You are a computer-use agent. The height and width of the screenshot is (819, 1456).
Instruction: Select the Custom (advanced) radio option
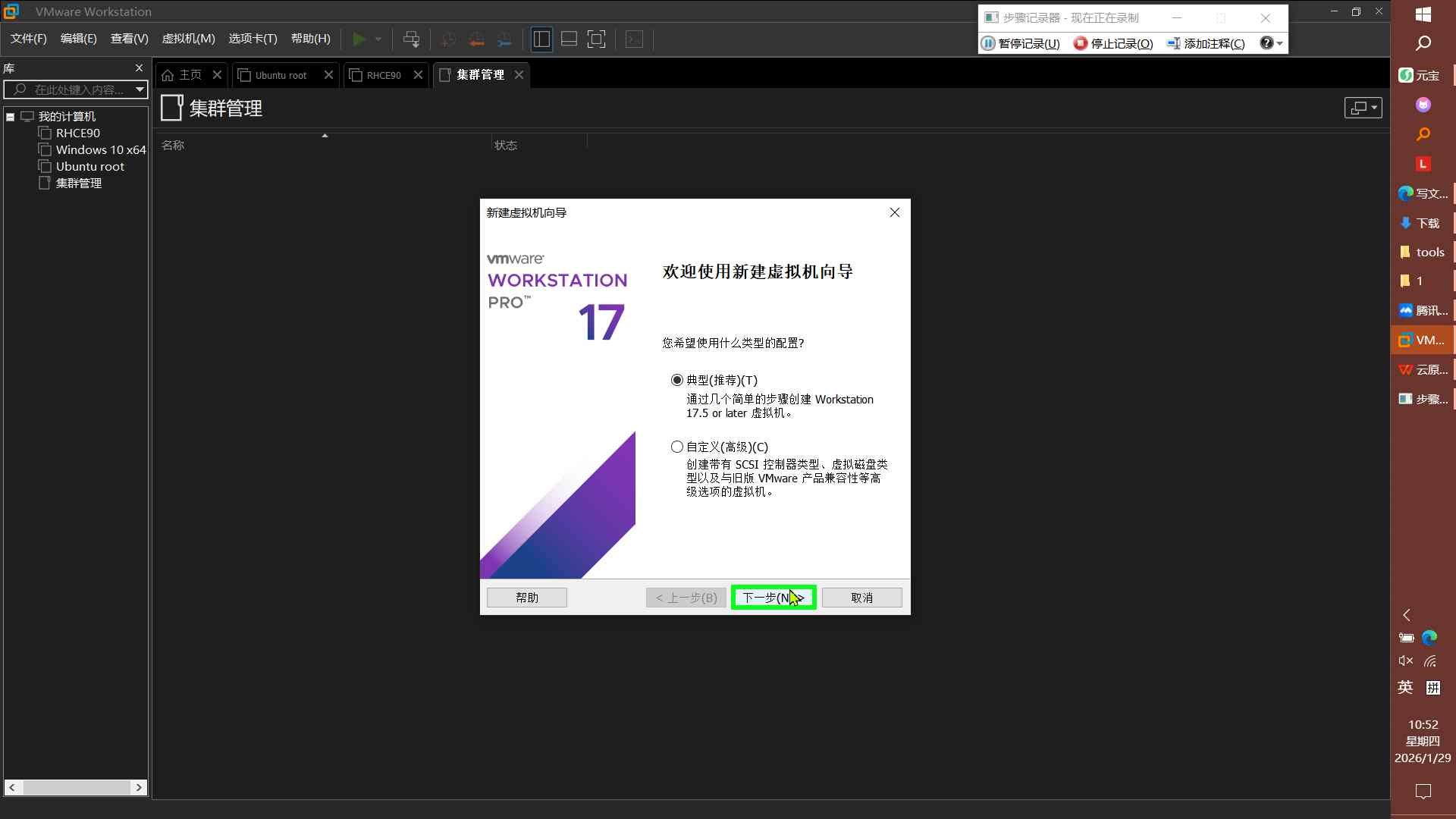(677, 447)
